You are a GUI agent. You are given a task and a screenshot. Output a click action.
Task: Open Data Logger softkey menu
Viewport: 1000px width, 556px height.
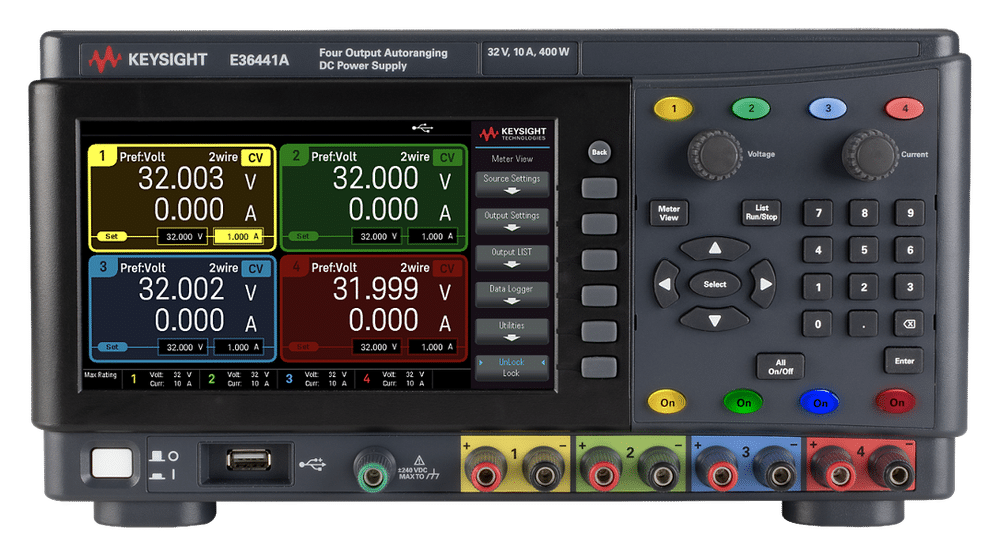[x=511, y=294]
